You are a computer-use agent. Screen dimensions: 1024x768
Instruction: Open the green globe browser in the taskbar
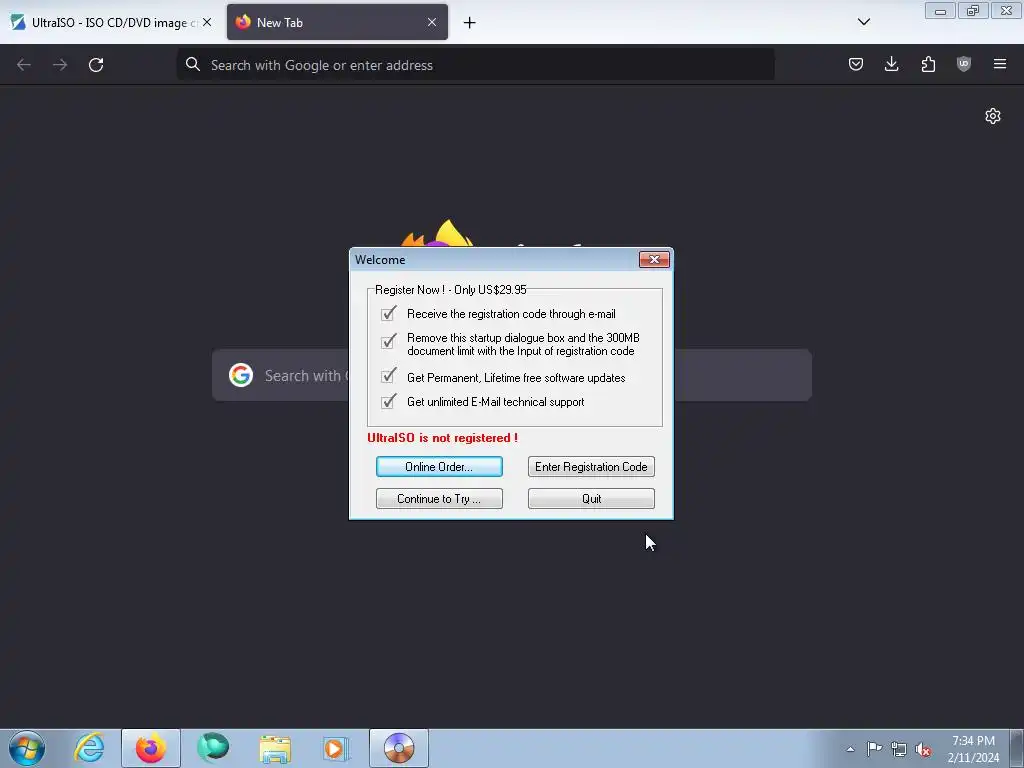[213, 748]
